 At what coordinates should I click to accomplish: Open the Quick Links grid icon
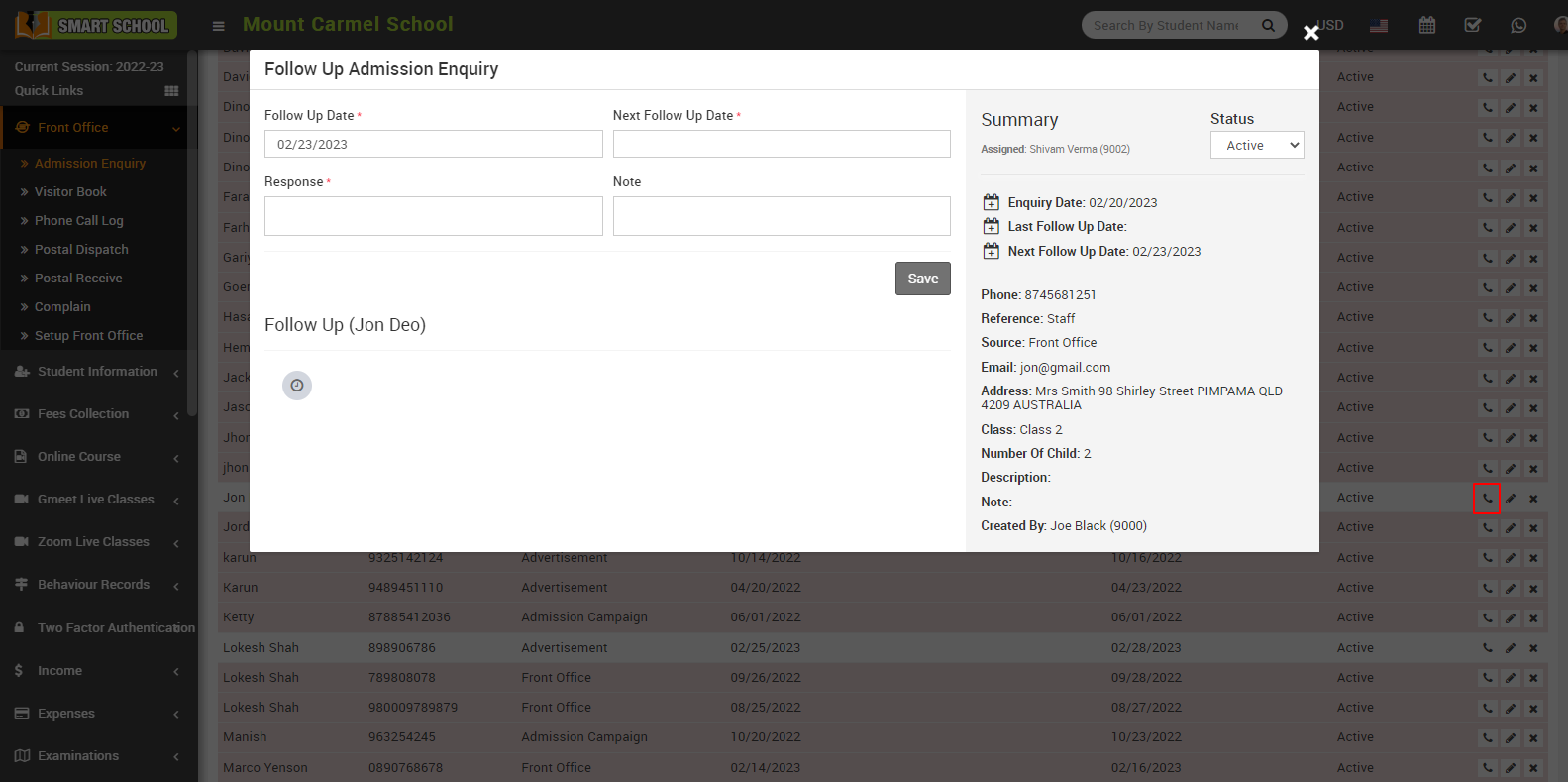point(171,91)
